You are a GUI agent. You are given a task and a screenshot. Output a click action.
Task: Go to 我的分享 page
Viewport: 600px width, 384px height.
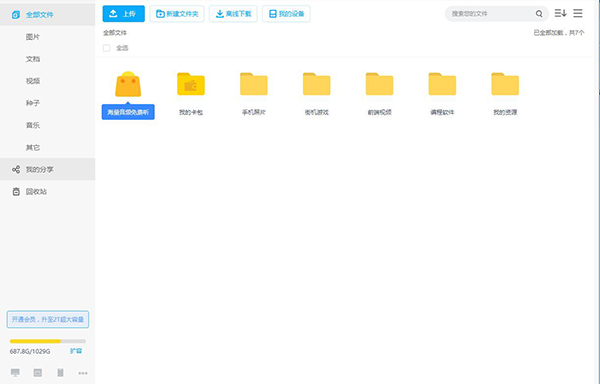click(47, 169)
